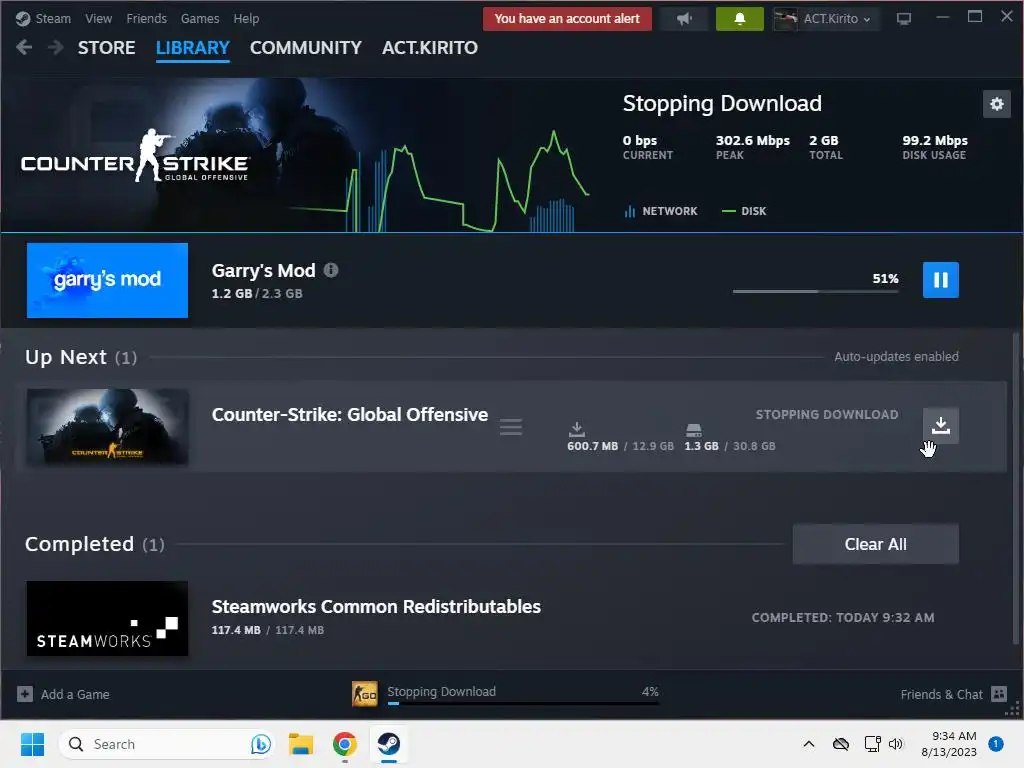Image resolution: width=1024 pixels, height=768 pixels.
Task: Click the Steam taskbar icon
Action: (x=389, y=744)
